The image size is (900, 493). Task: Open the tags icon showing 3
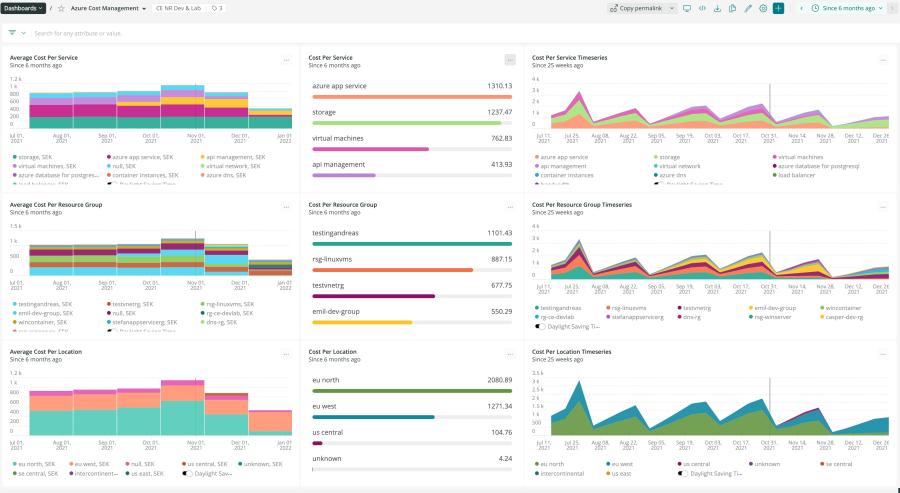[x=218, y=9]
